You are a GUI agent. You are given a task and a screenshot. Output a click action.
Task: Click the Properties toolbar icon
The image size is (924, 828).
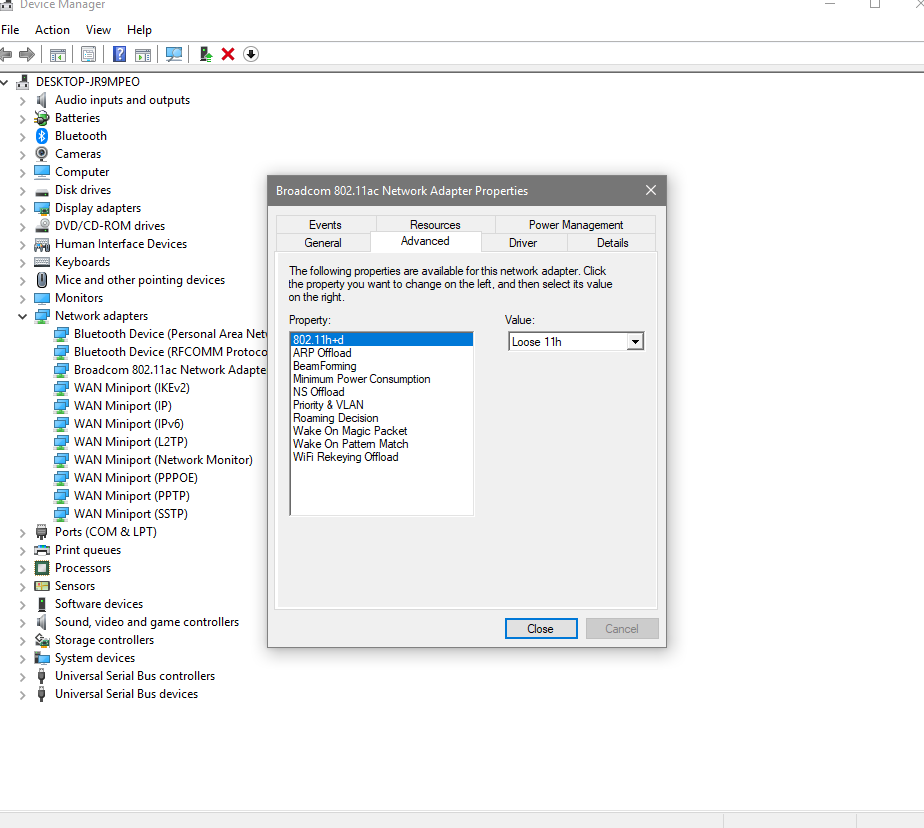point(88,55)
